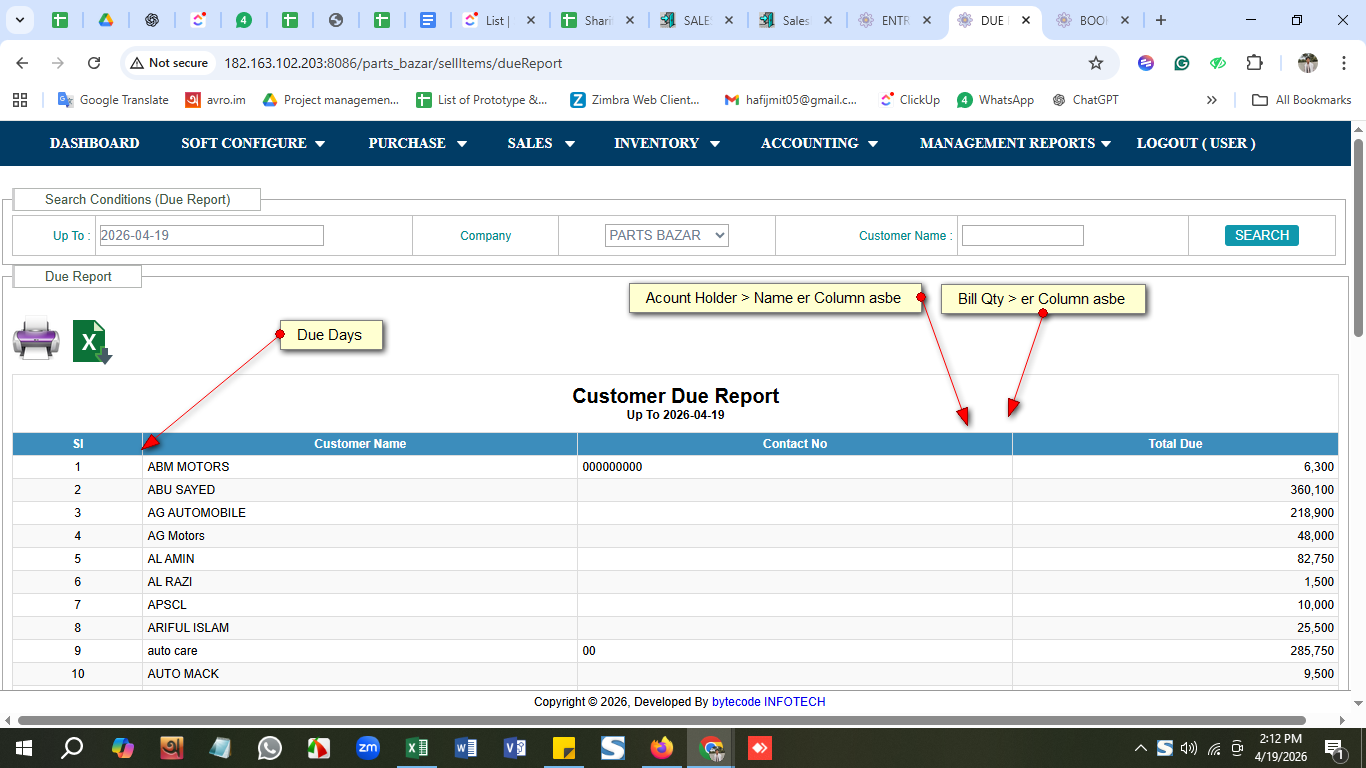This screenshot has height=768, width=1366.
Task: Open Chrome's three-dot menu
Action: click(x=1342, y=63)
